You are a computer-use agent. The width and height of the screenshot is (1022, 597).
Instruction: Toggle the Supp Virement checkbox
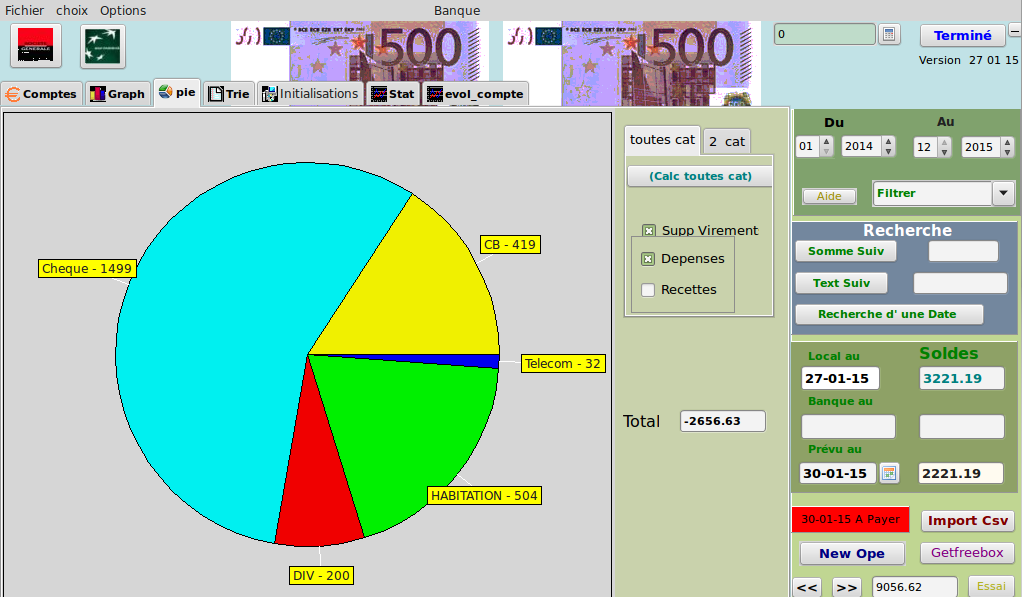pyautogui.click(x=649, y=231)
